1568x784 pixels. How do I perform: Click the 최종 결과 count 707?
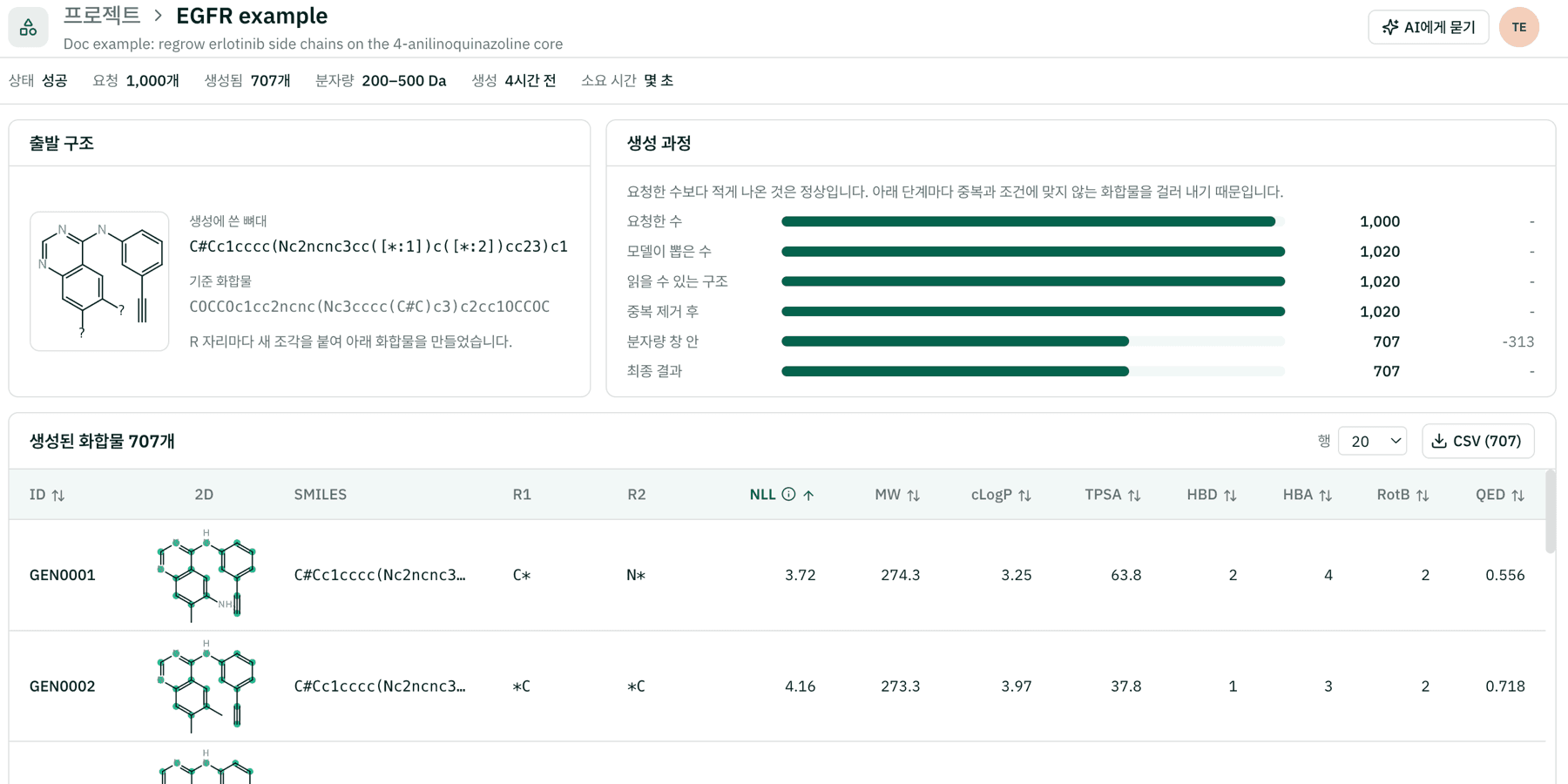pos(1386,371)
